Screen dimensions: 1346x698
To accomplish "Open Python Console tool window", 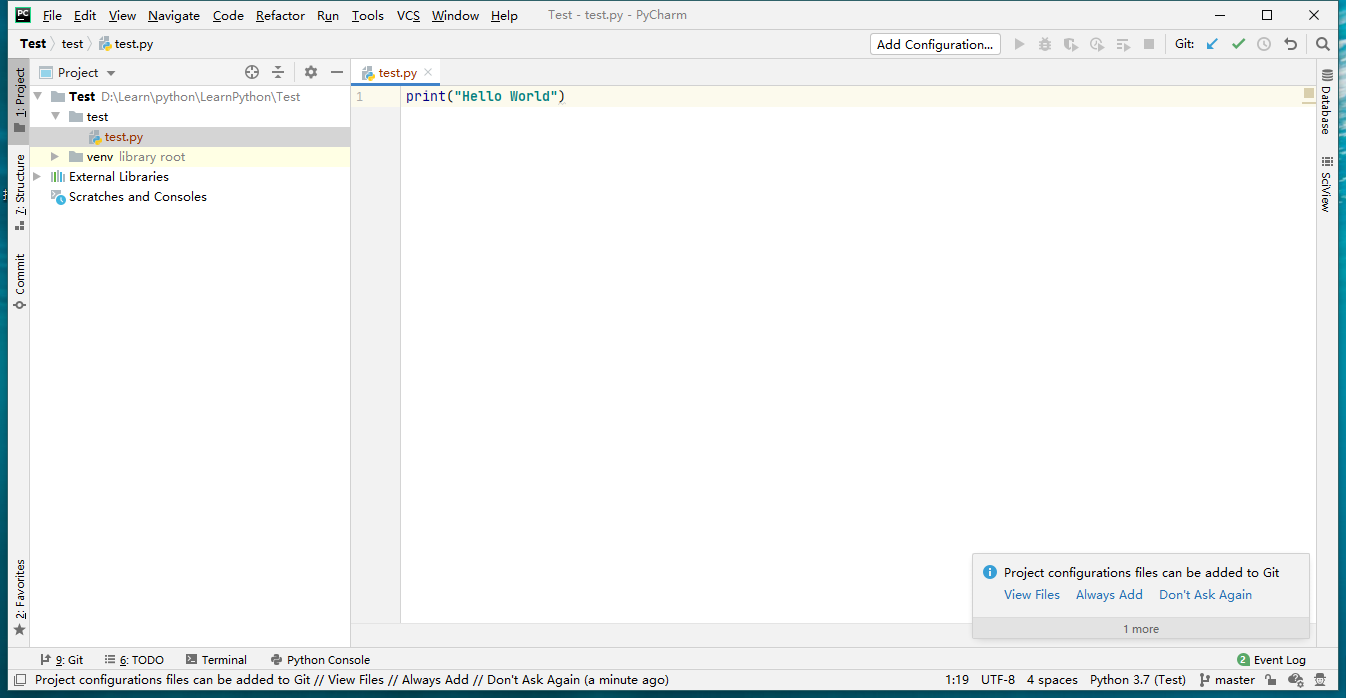I will 320,660.
